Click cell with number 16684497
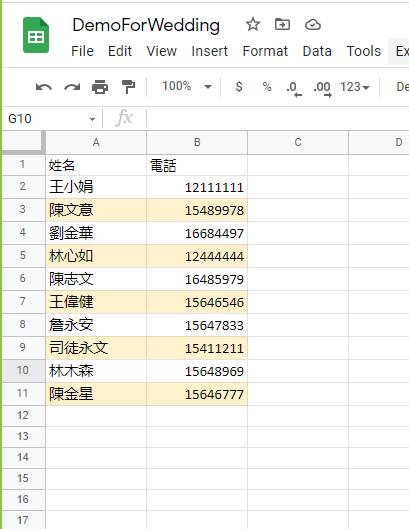The image size is (409, 529). point(197,233)
